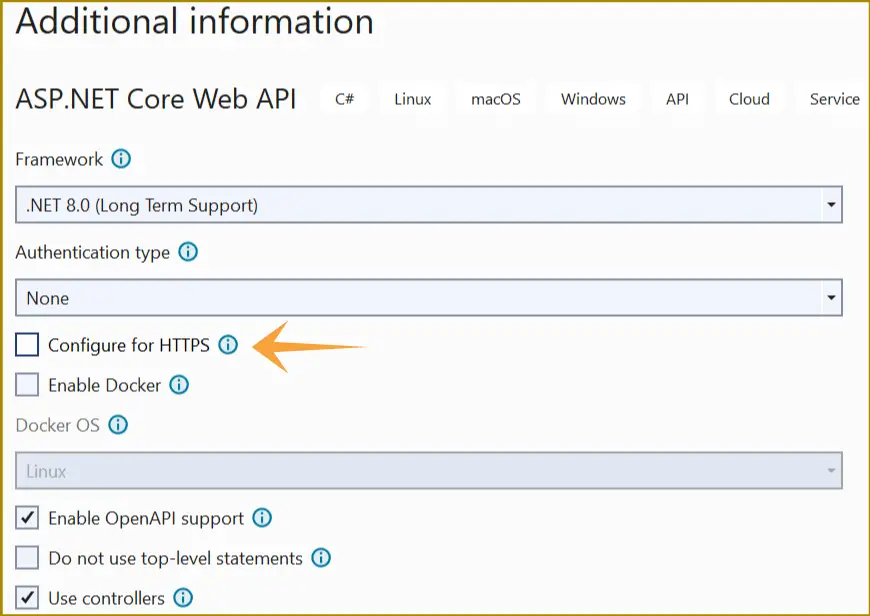Check Do not use top-level statements
Image resolution: width=870 pixels, height=616 pixels.
point(27,558)
